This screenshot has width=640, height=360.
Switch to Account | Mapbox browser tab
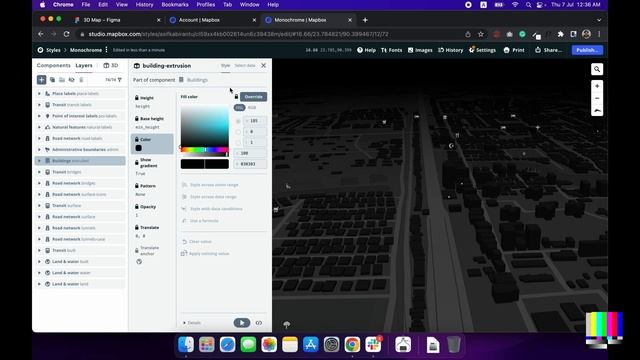(x=213, y=20)
